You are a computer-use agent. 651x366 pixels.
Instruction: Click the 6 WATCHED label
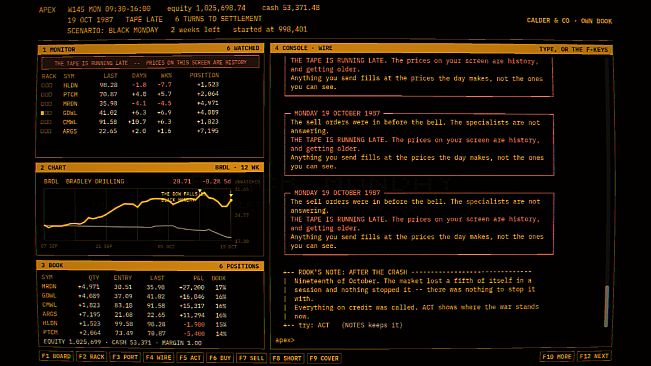click(x=243, y=48)
